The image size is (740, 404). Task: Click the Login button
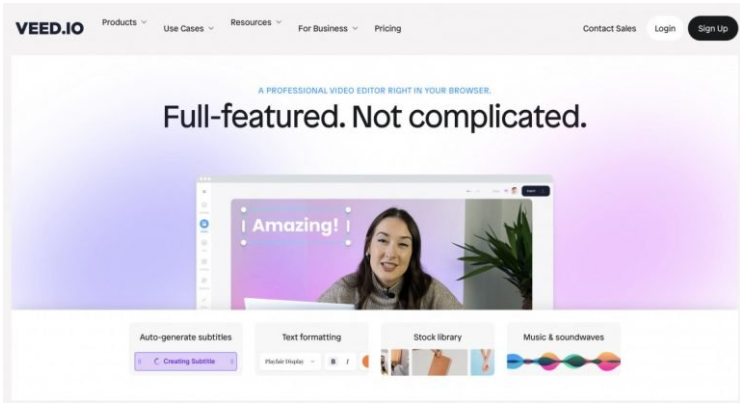coord(665,28)
